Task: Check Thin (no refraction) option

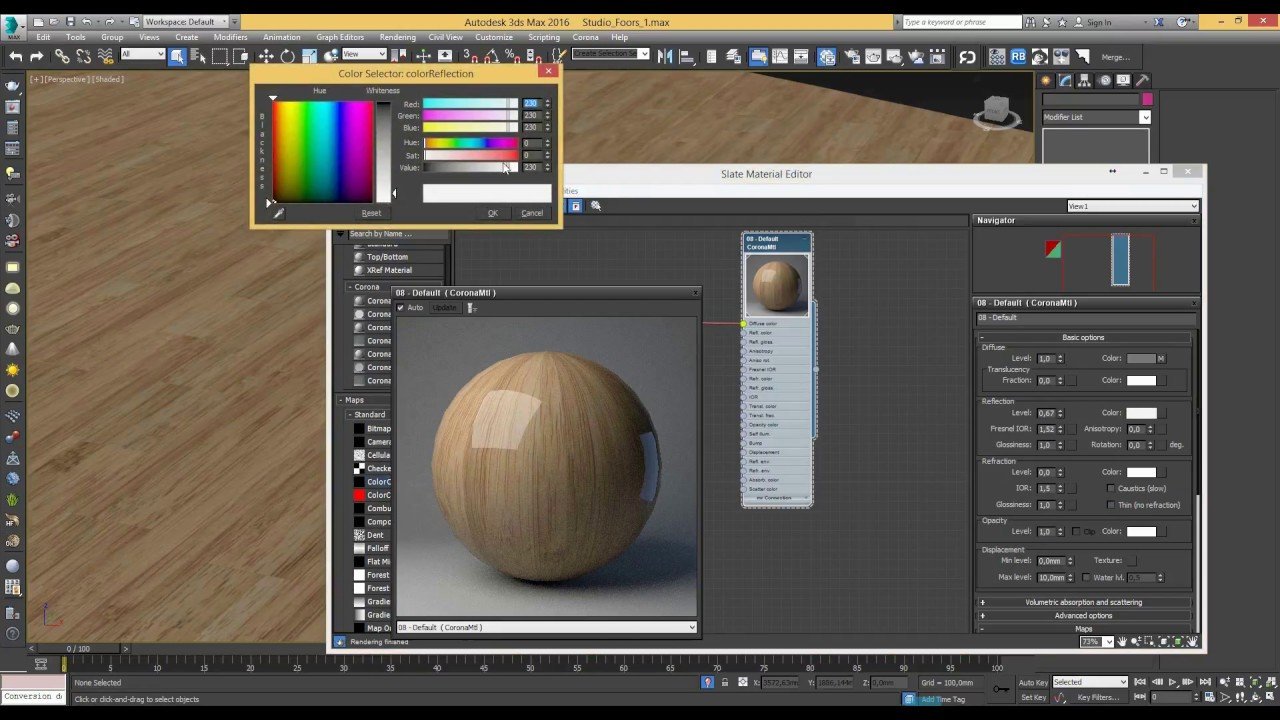Action: point(1111,505)
